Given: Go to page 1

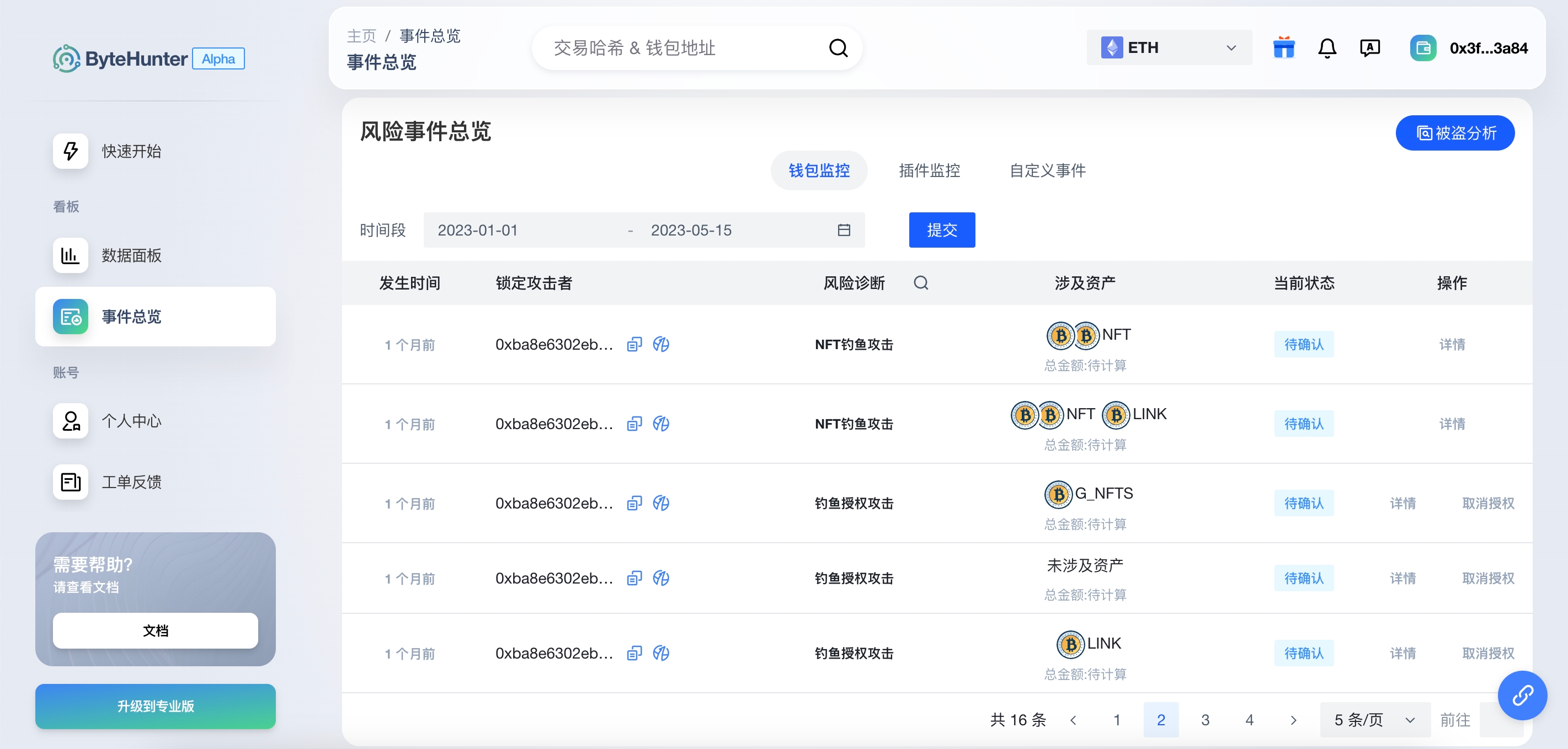Looking at the screenshot, I should (1117, 720).
